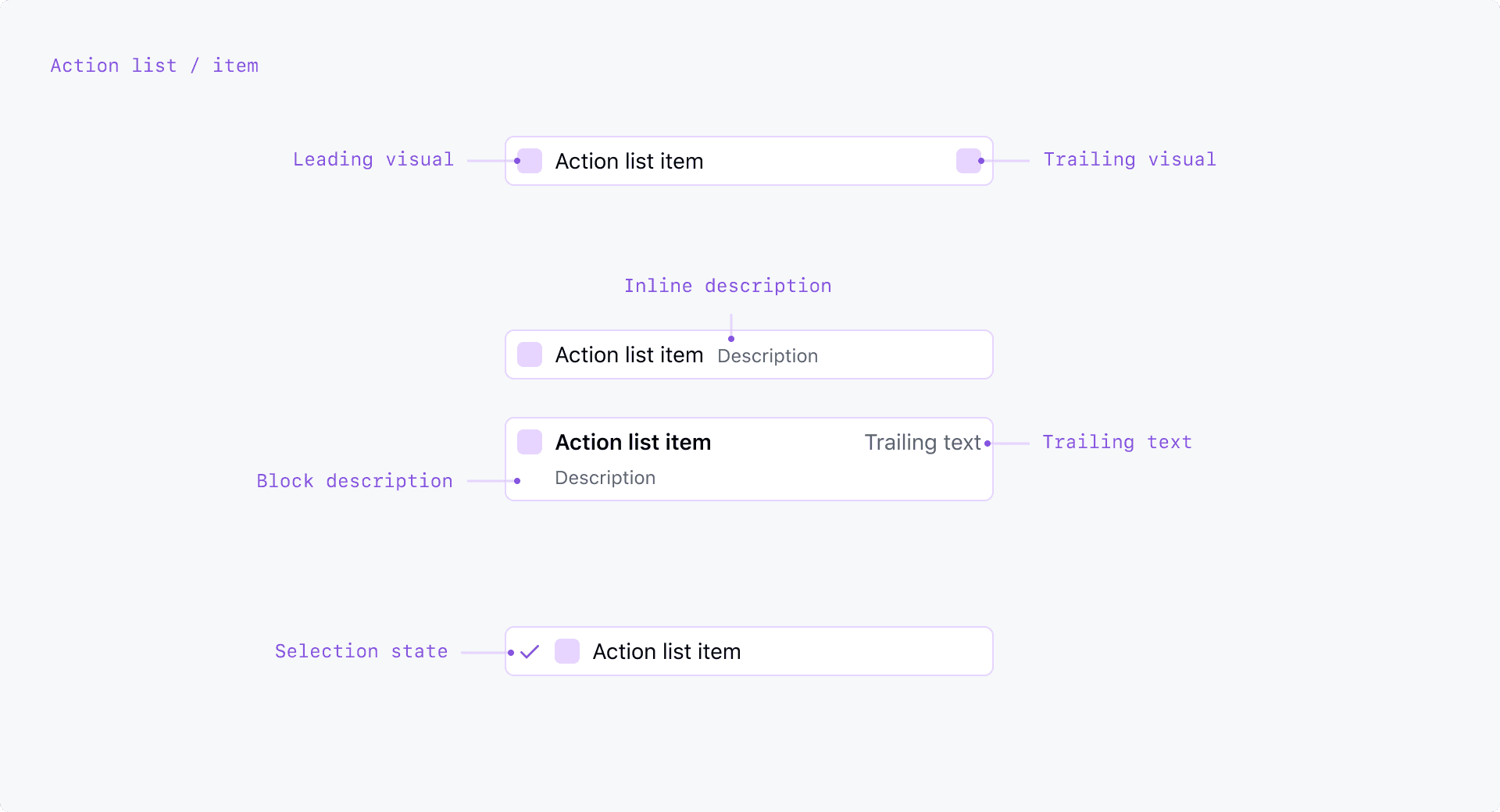Click the annotation dot near Trailing text
This screenshot has width=1500, height=812.
tap(987, 443)
